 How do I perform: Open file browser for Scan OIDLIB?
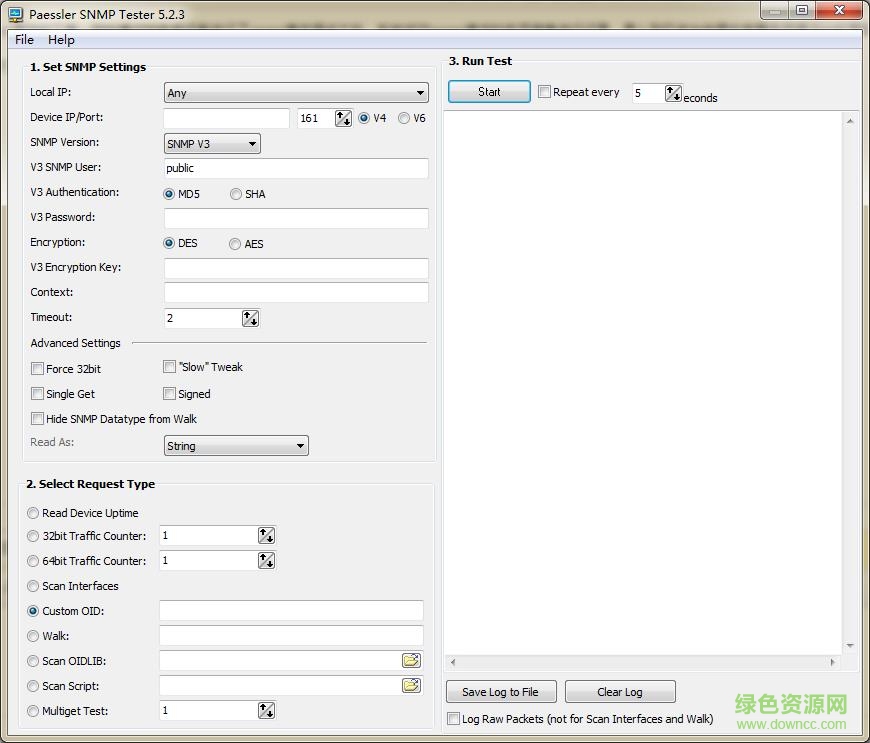point(412,660)
